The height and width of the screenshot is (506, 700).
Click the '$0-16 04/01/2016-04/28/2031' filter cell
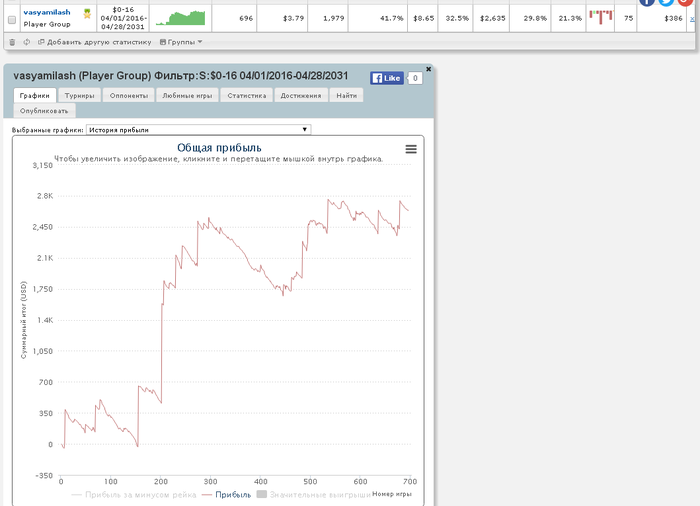123,18
